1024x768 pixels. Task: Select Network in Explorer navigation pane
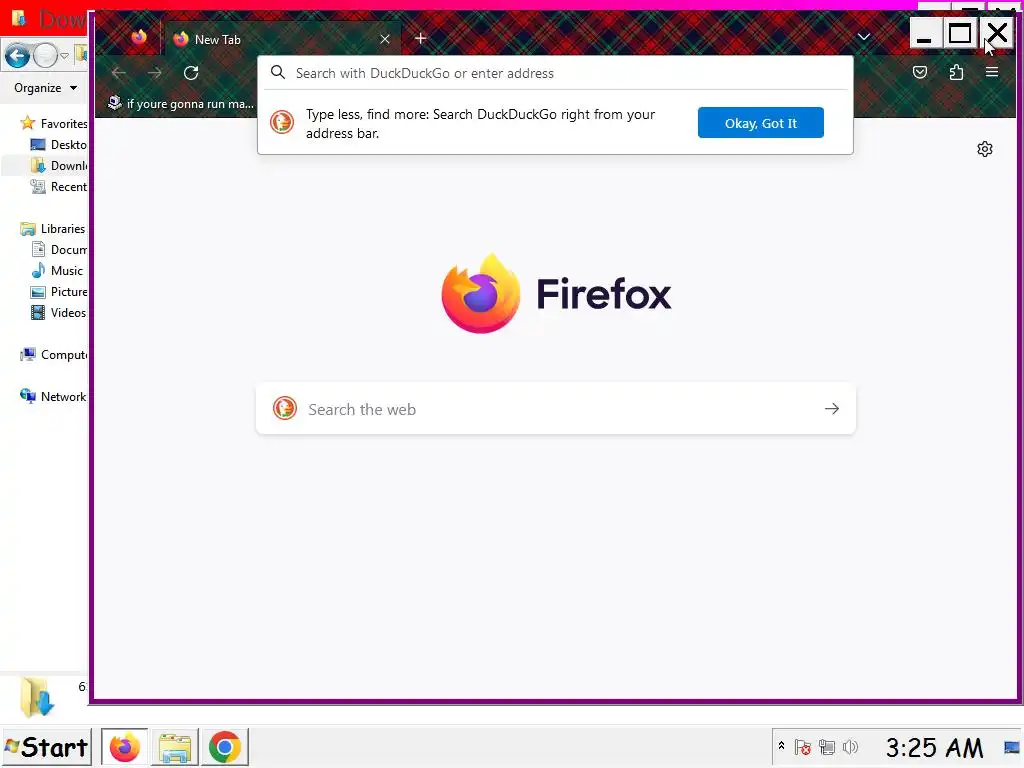coord(53,396)
